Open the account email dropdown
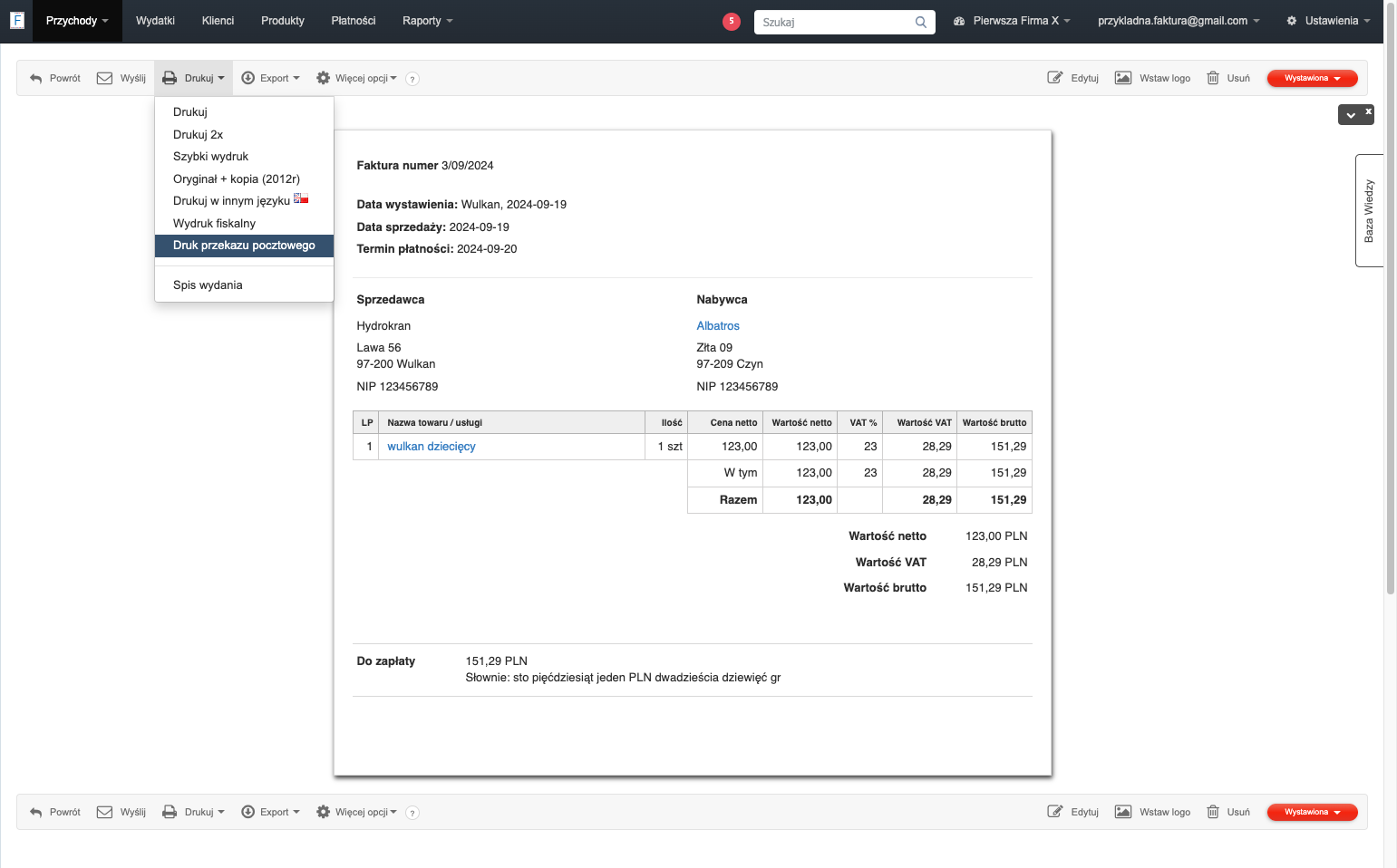Image resolution: width=1397 pixels, height=868 pixels. [x=1179, y=21]
